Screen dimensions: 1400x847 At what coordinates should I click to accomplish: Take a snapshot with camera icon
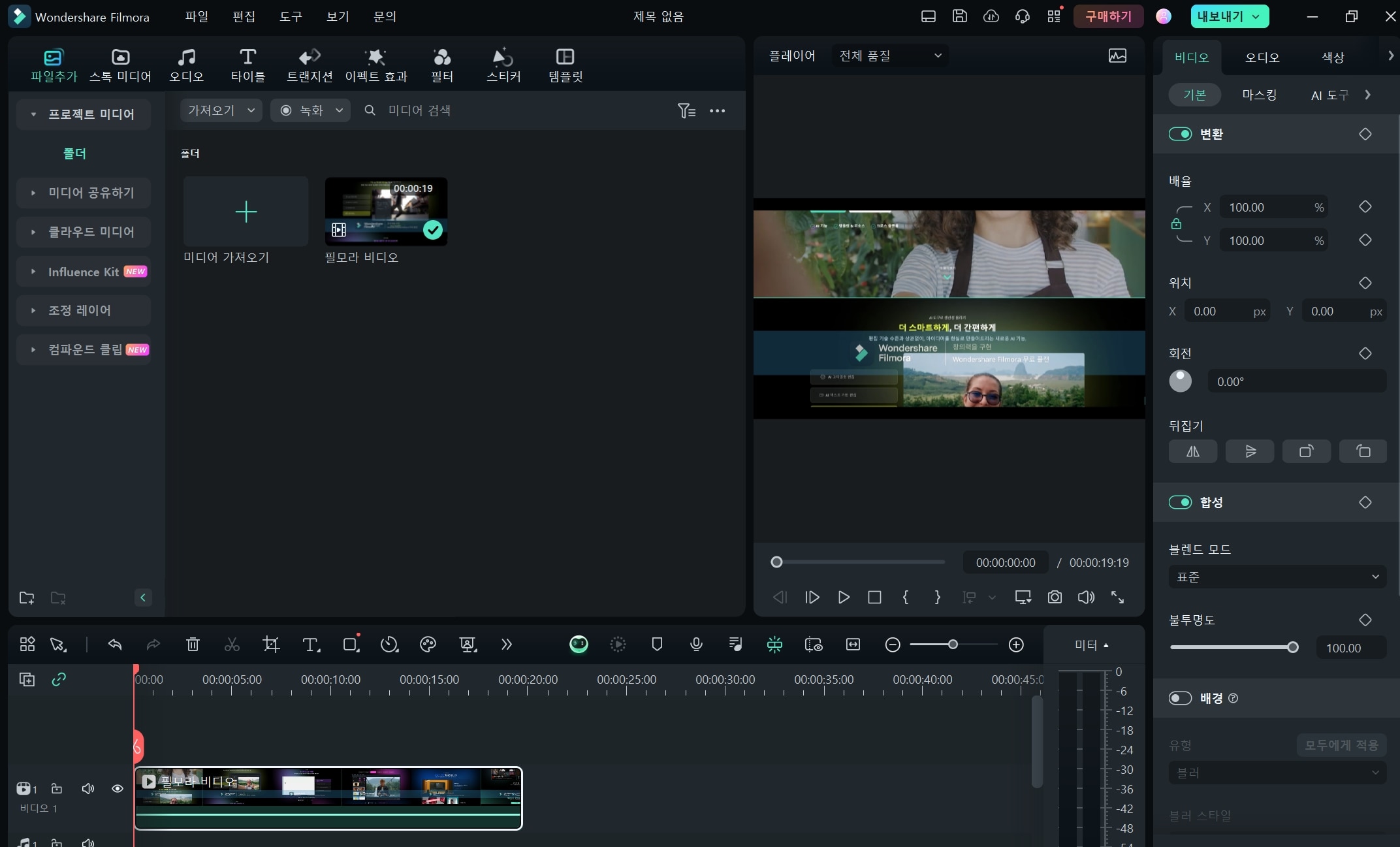point(1055,597)
